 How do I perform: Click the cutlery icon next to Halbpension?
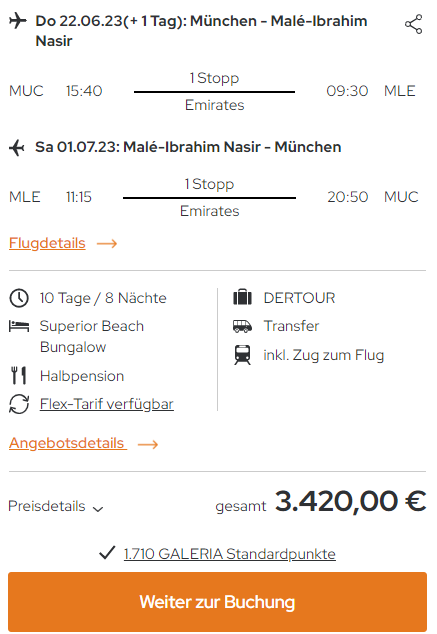point(19,376)
